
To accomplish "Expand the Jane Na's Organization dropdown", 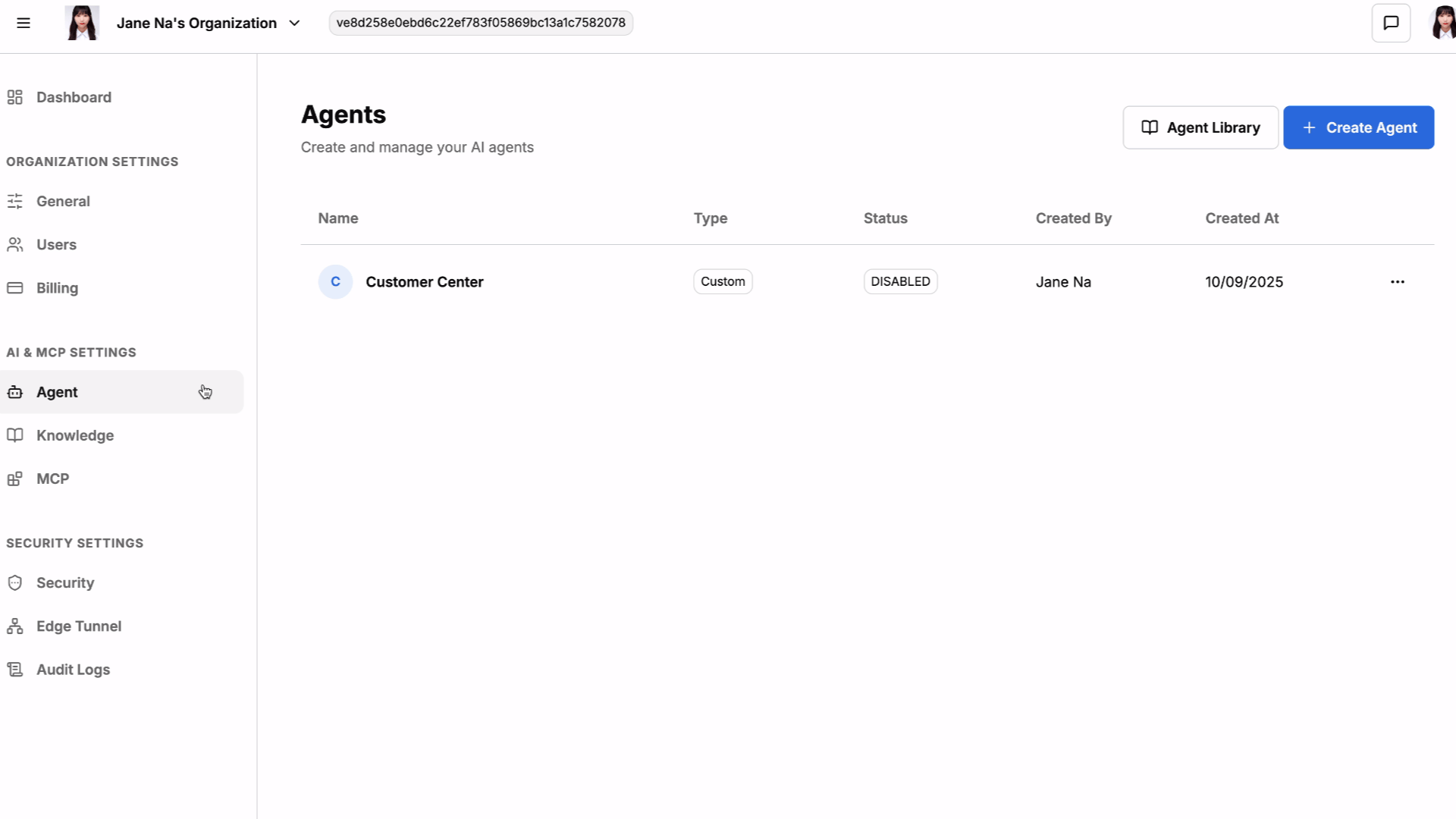I will (x=294, y=23).
